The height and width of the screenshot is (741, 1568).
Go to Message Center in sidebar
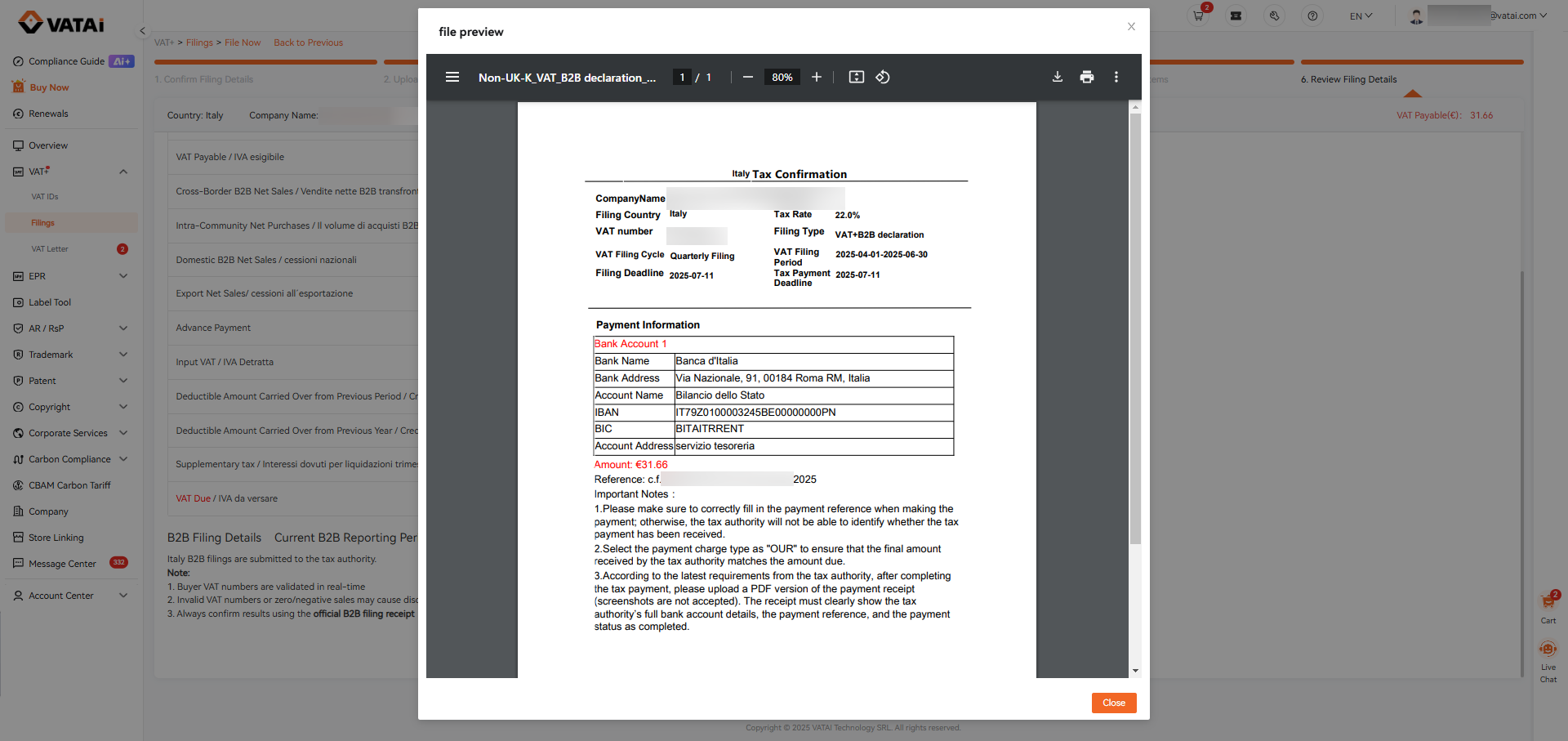click(x=62, y=564)
